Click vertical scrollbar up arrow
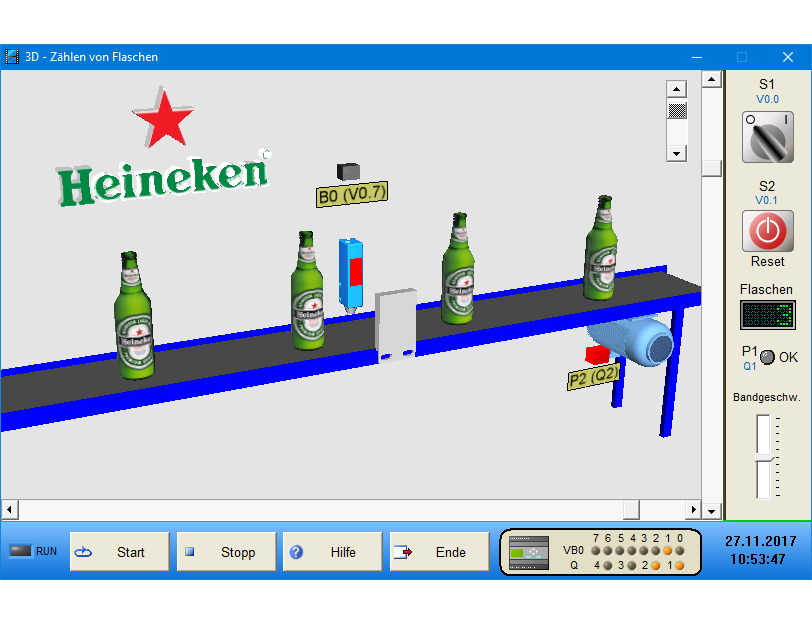Screen dimensions: 812x625 [x=712, y=79]
